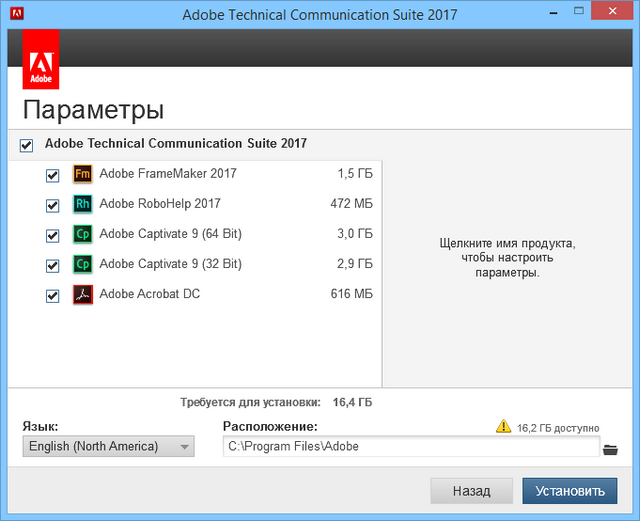Click the Adobe RoboHelp 2017 Rh icon
The width and height of the screenshot is (640, 521).
[x=83, y=204]
